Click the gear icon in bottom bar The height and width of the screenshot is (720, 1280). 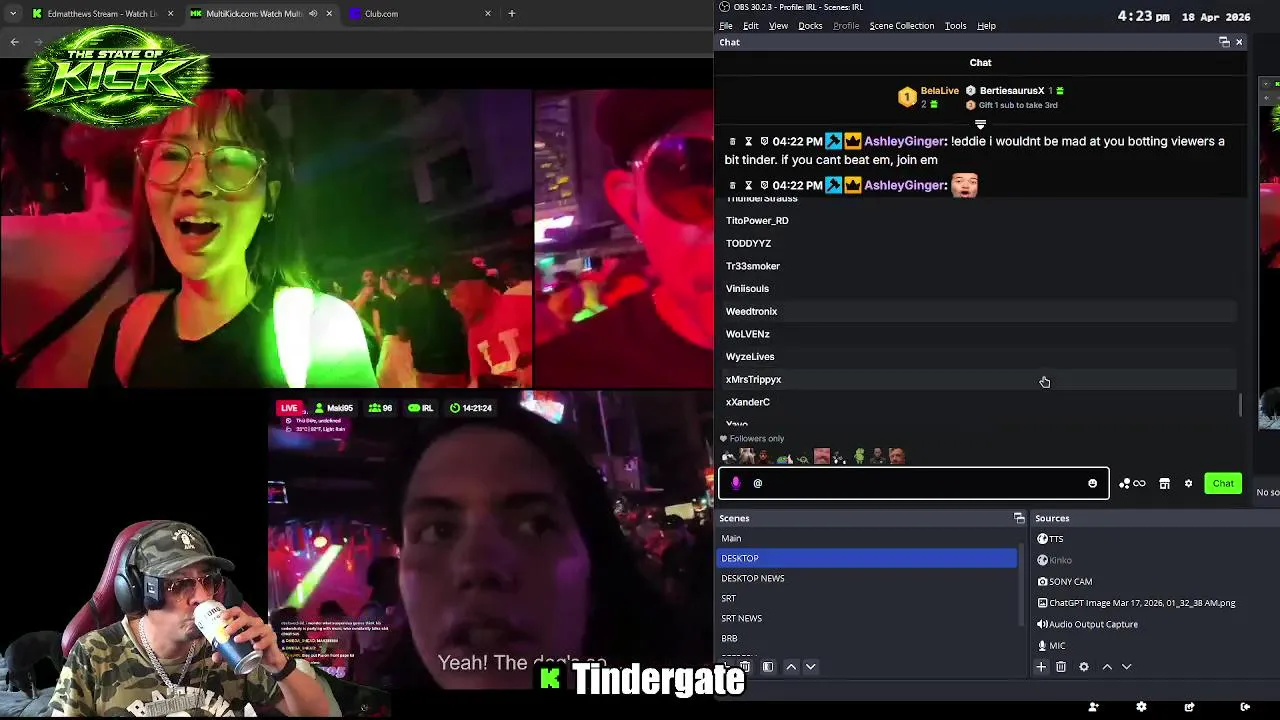(x=1141, y=707)
